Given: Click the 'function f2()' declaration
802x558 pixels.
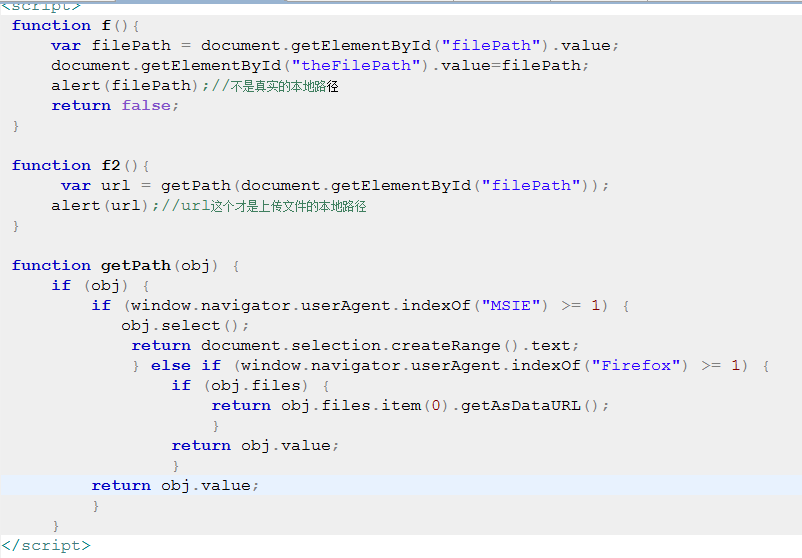Looking at the screenshot, I should pyautogui.click(x=80, y=166).
